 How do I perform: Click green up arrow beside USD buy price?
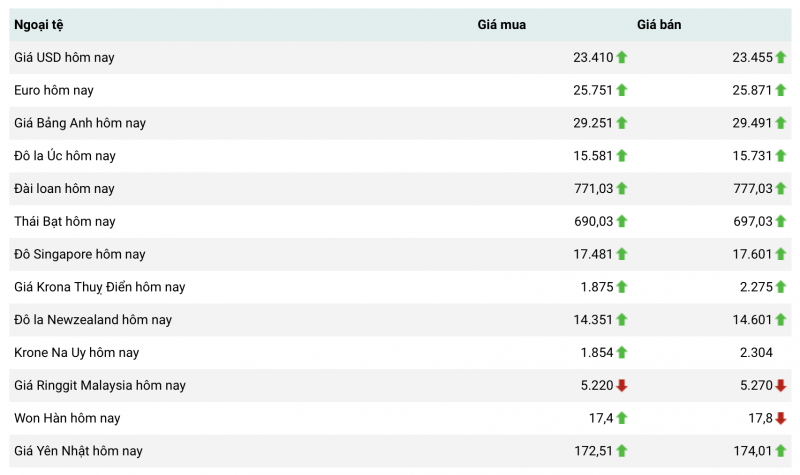[x=622, y=58]
